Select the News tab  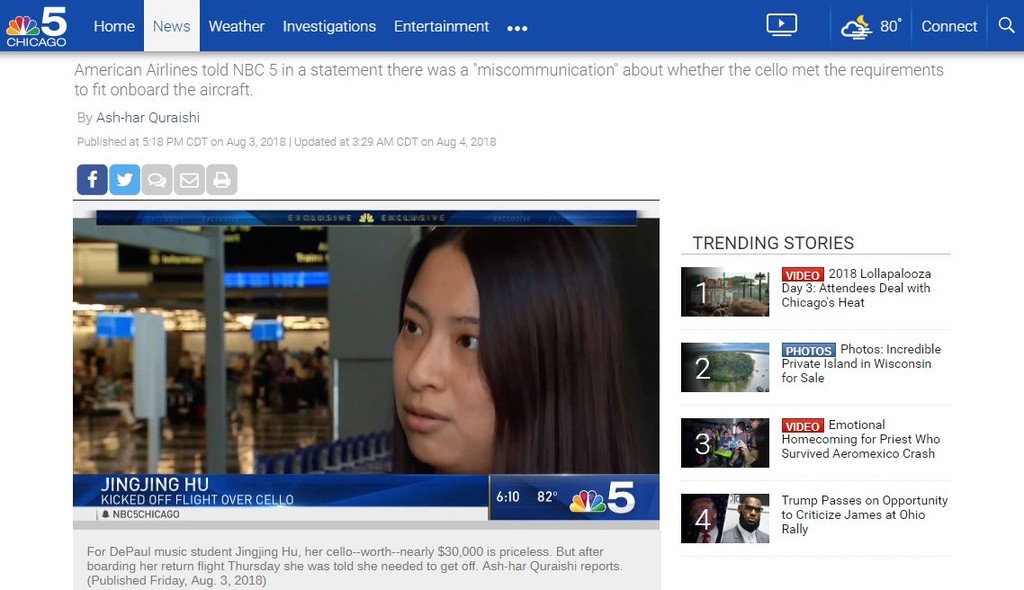[171, 26]
